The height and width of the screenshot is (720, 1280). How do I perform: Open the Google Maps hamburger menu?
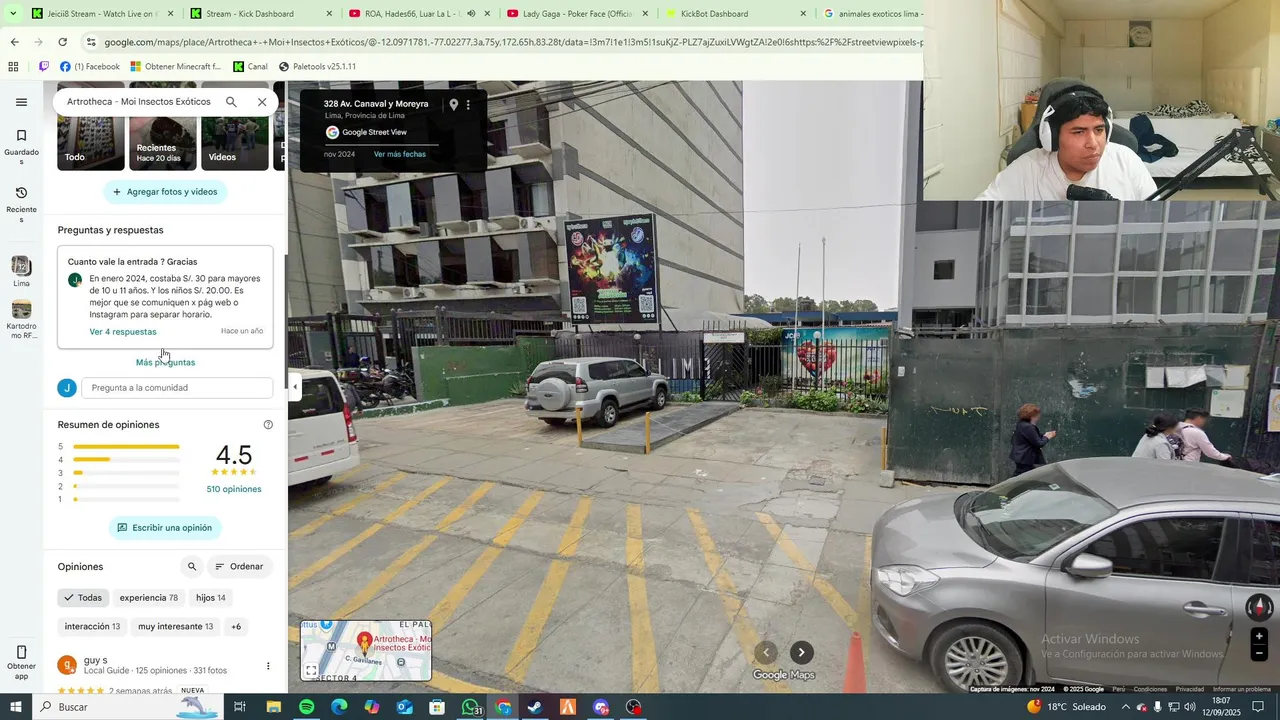(x=21, y=102)
